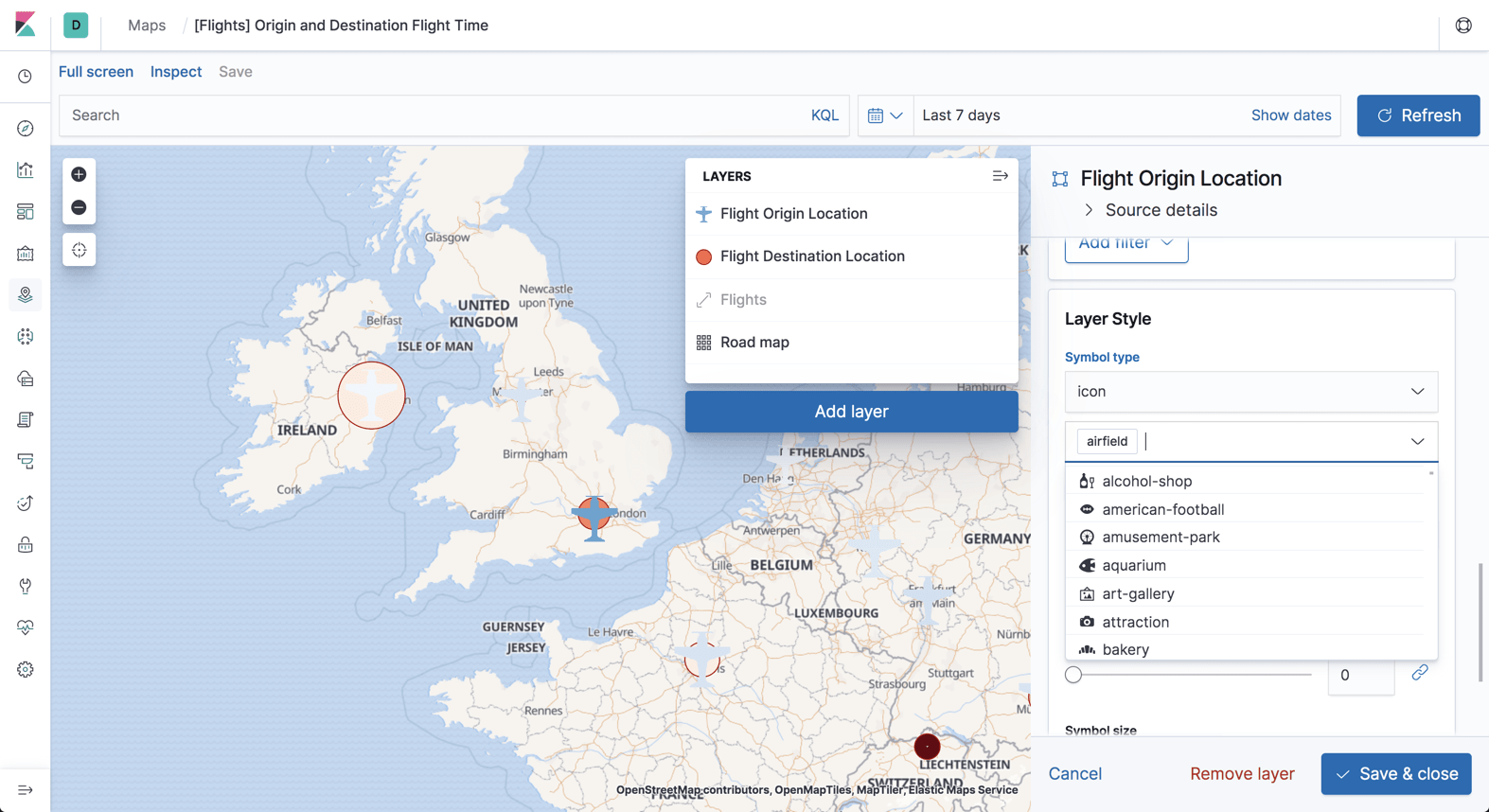This screenshot has width=1489, height=812.
Task: Choose art-gallery icon option
Action: (1137, 593)
